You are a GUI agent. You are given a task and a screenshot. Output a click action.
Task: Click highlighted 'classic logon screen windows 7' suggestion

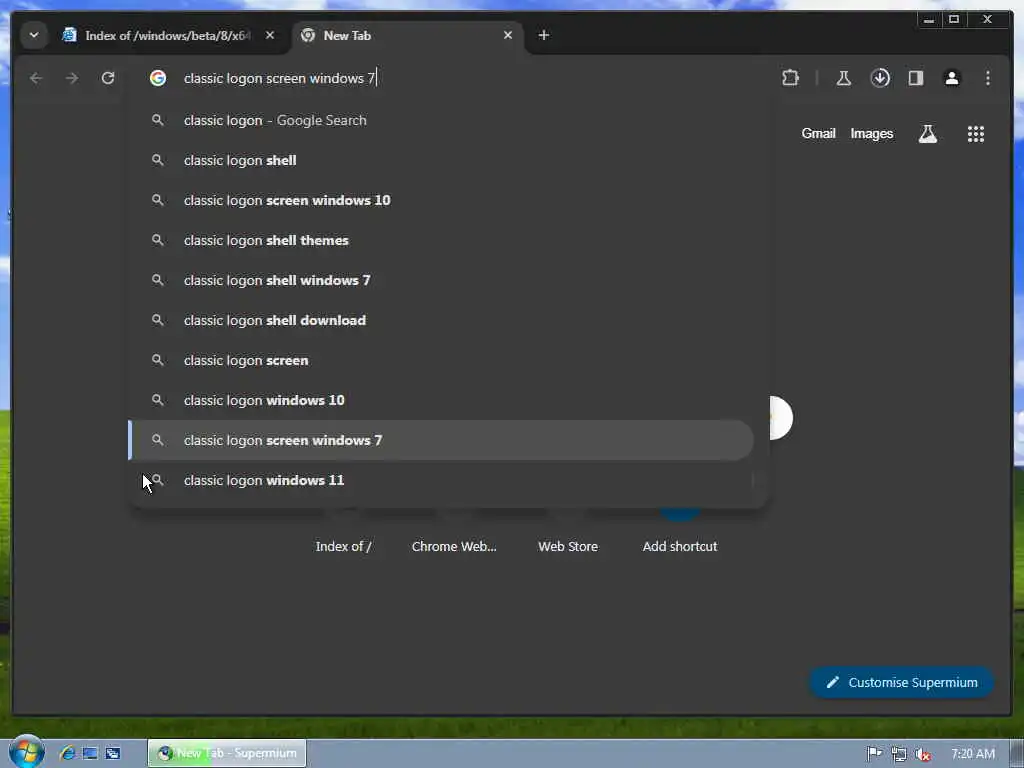(441, 440)
